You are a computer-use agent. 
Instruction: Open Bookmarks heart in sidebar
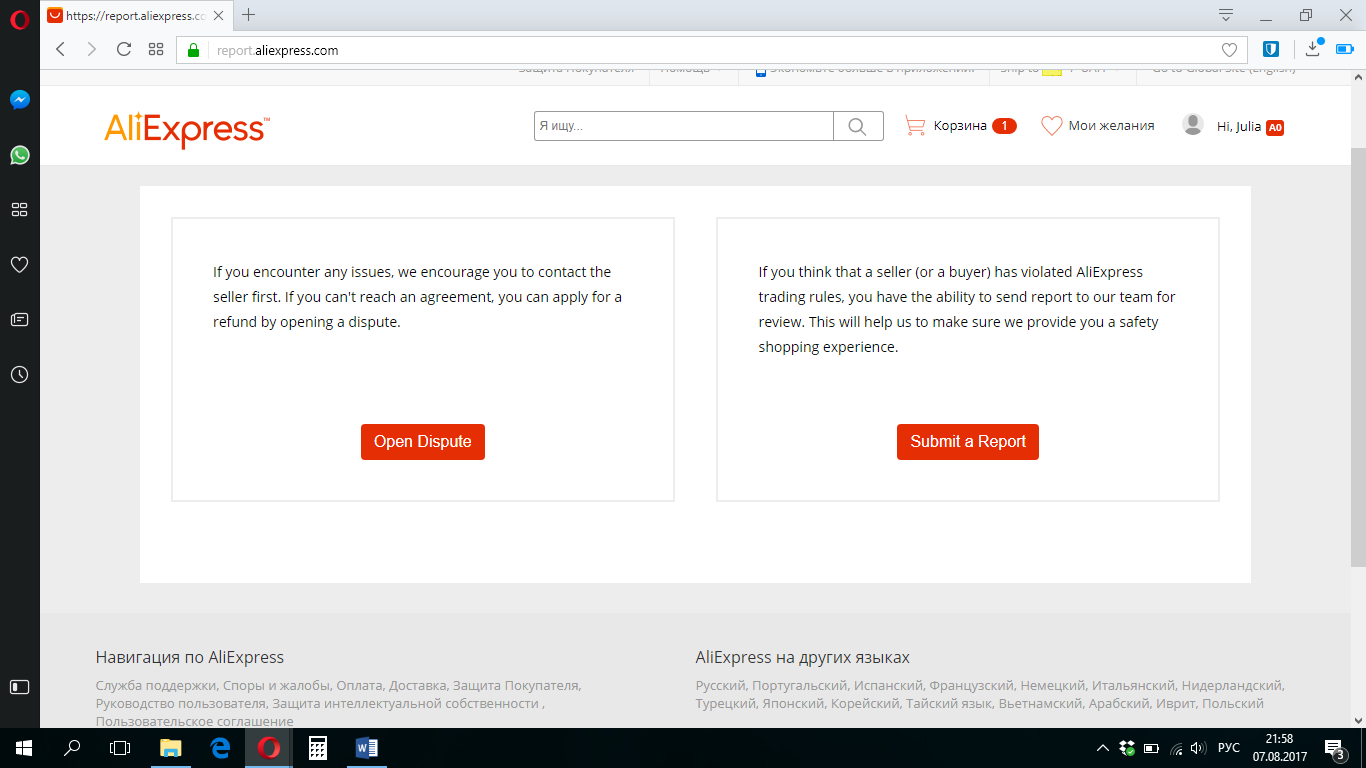[19, 265]
